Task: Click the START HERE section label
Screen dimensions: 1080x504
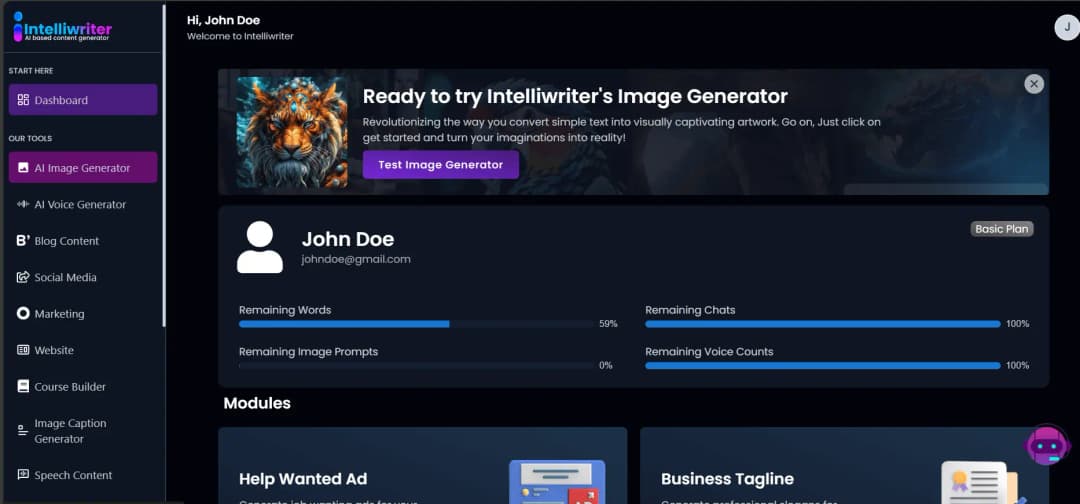Action: click(31, 71)
